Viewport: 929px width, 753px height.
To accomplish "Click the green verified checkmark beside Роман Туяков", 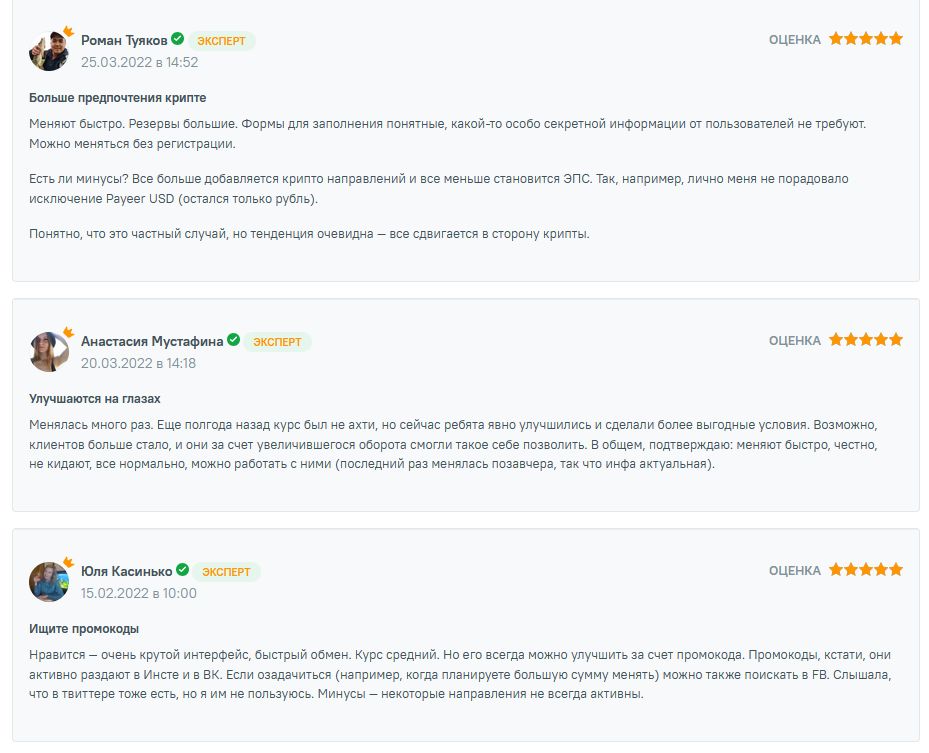I will [x=177, y=39].
